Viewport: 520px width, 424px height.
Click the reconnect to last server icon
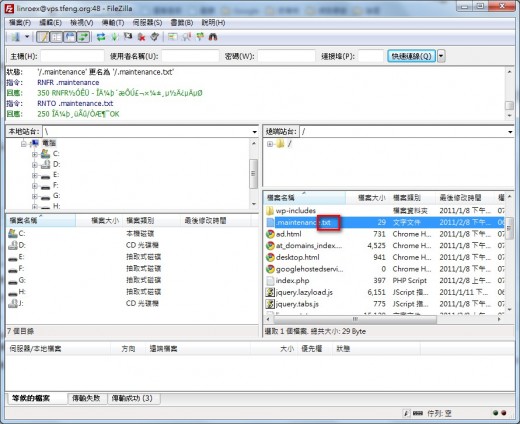pos(154,37)
